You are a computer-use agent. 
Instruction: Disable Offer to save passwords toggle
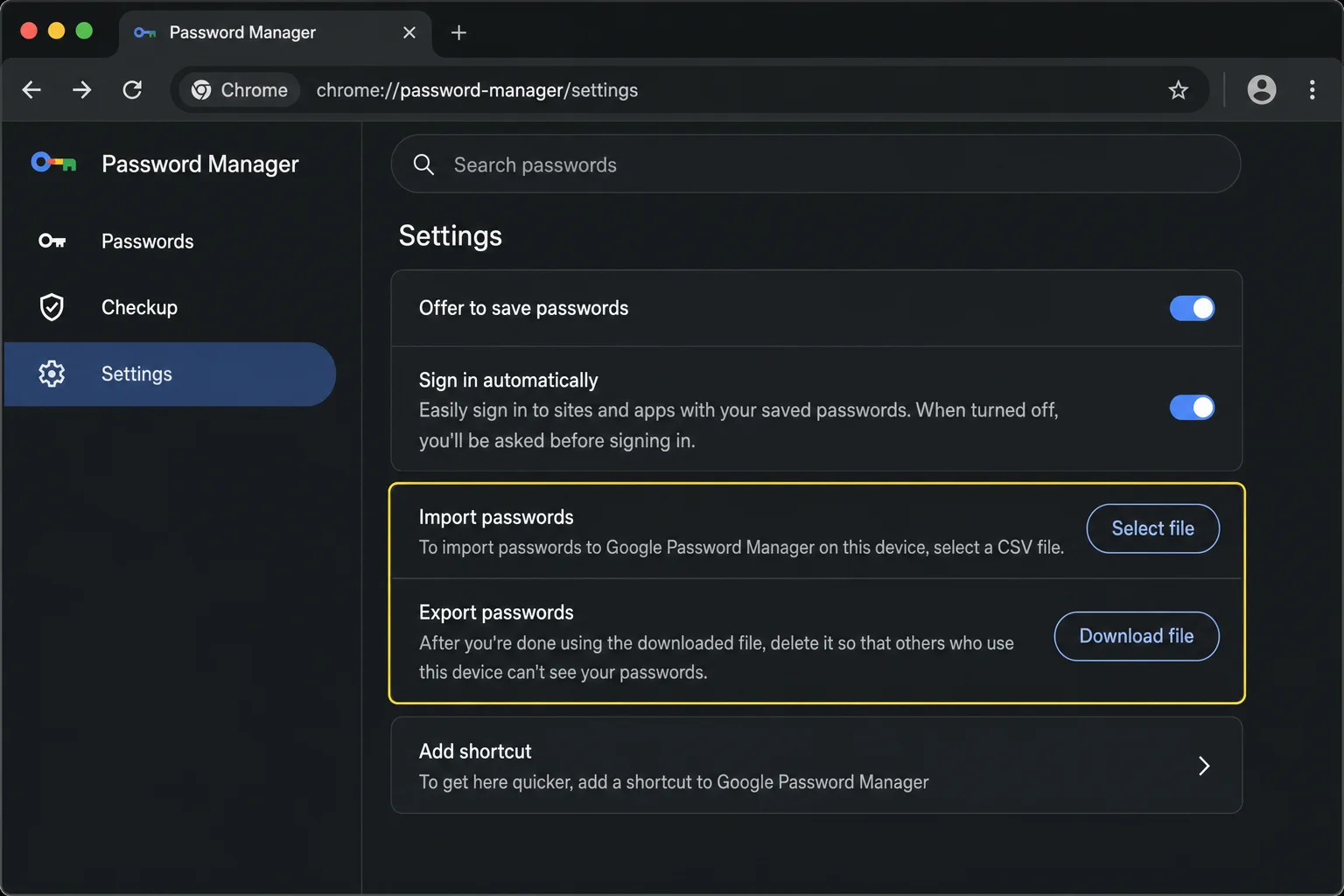point(1192,308)
